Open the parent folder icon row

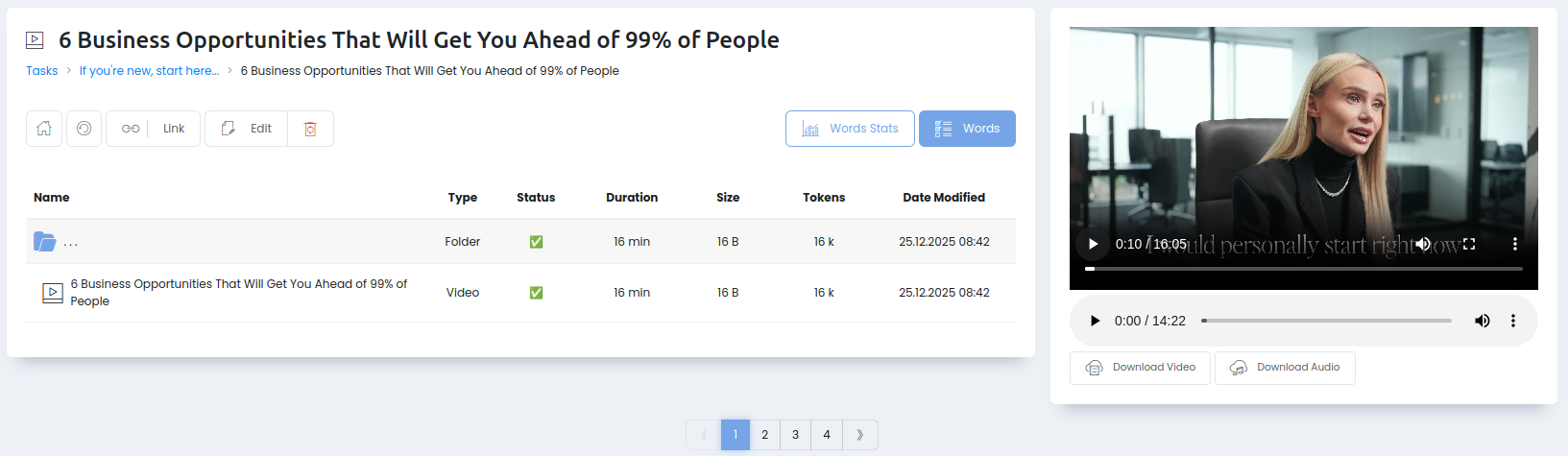coord(45,242)
